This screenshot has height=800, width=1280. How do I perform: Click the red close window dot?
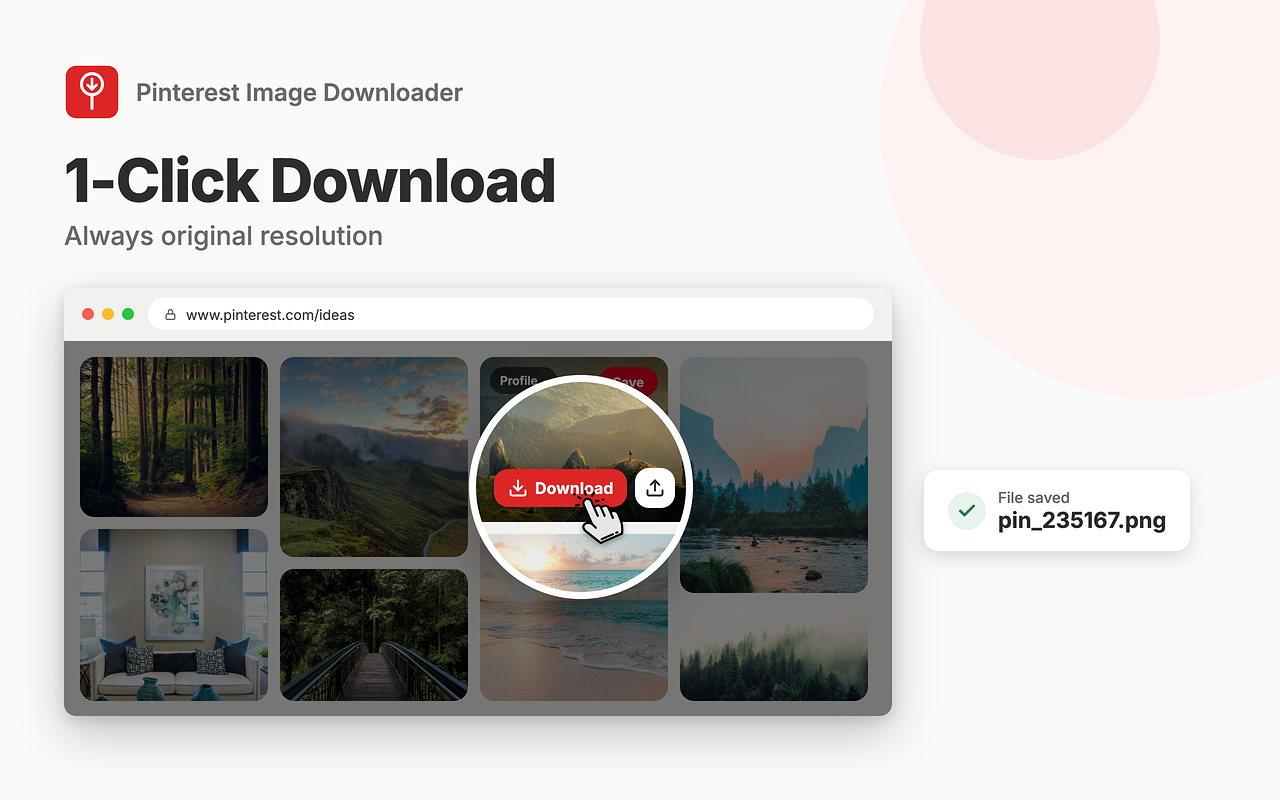point(88,314)
